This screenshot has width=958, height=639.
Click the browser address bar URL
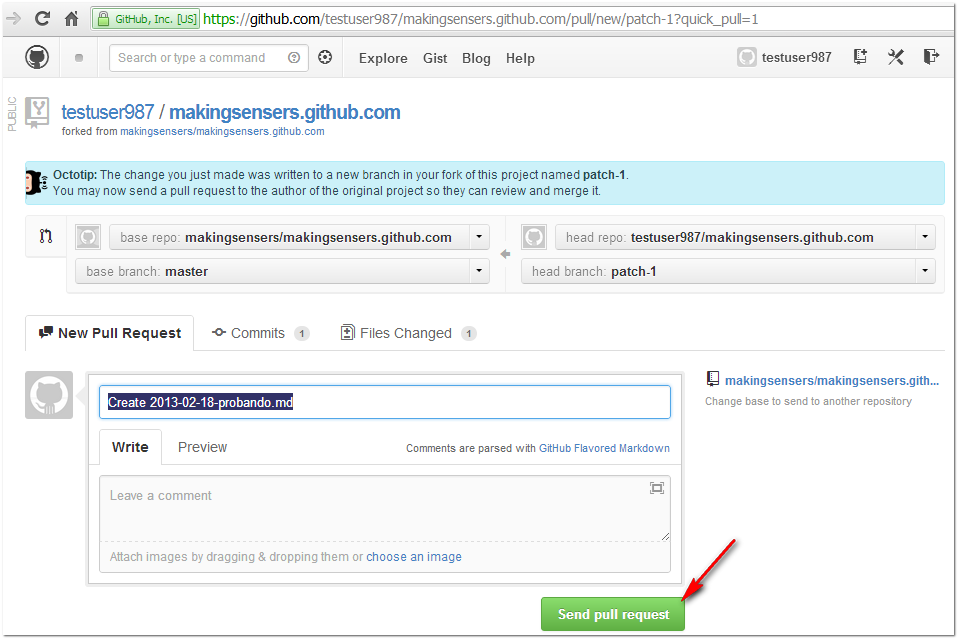point(480,19)
